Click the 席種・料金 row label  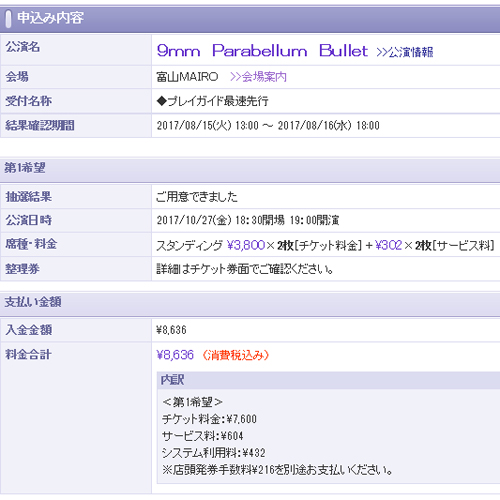tap(31, 244)
